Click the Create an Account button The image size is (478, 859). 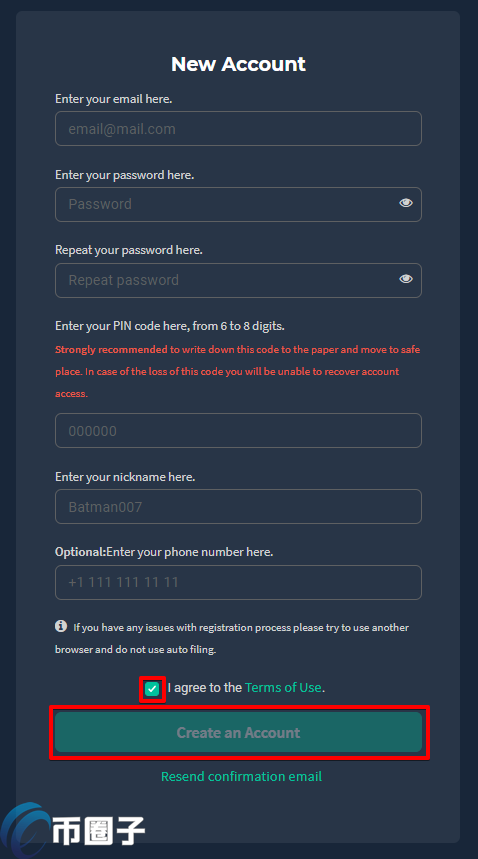(x=239, y=732)
